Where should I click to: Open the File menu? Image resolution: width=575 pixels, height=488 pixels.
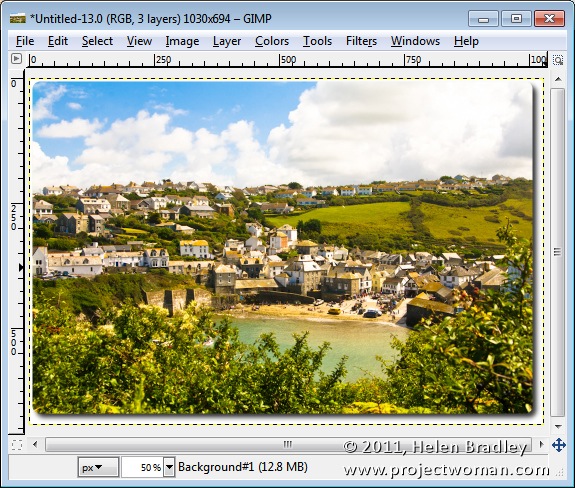point(25,41)
